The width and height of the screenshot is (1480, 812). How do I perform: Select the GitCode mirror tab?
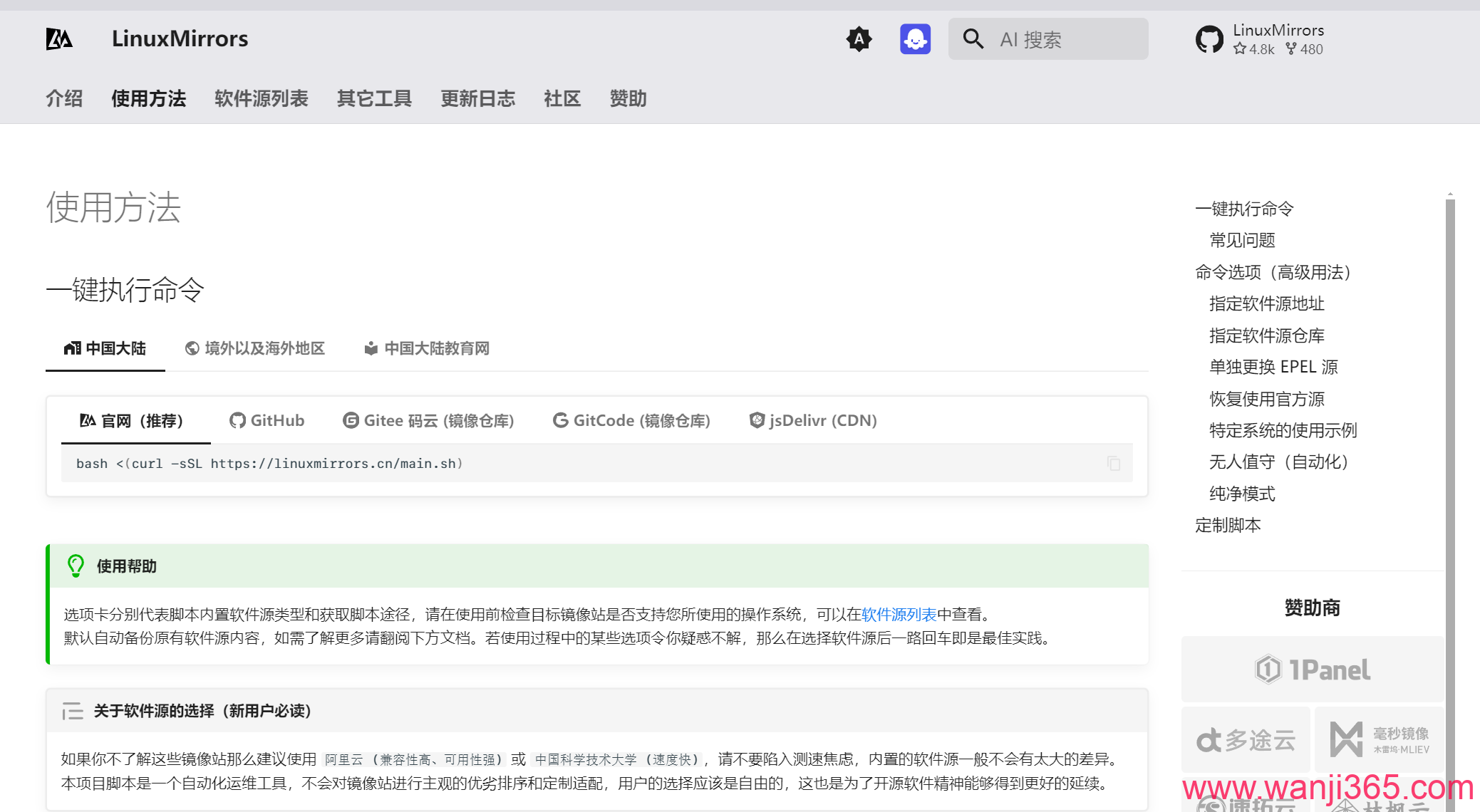631,421
